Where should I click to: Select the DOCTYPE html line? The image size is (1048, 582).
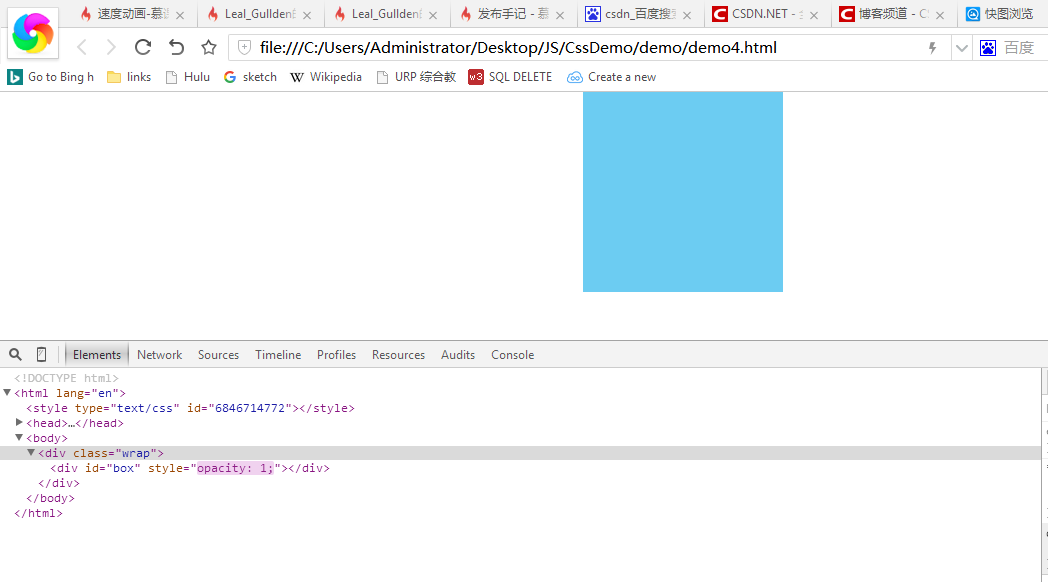(66, 378)
